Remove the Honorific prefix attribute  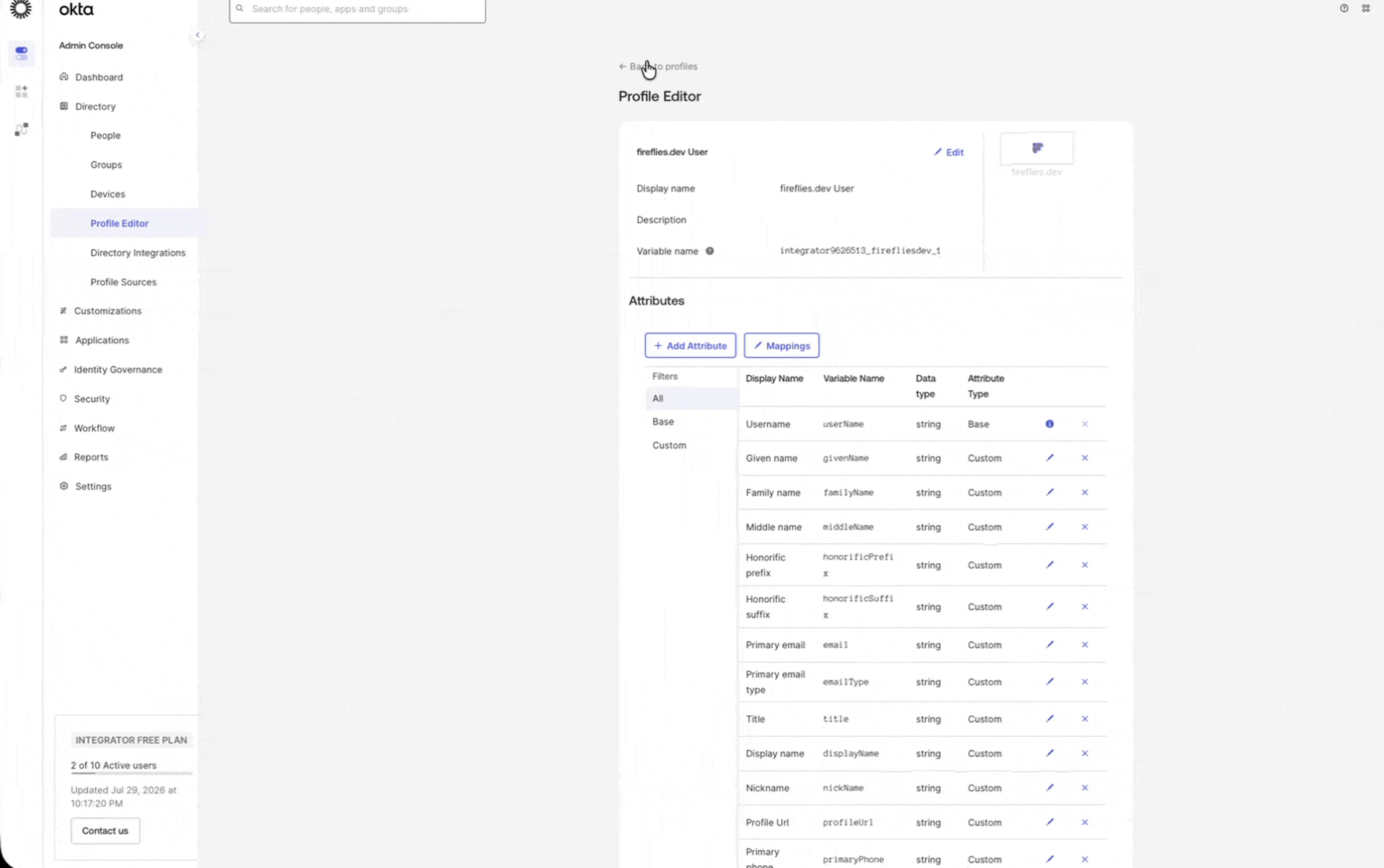pyautogui.click(x=1085, y=565)
